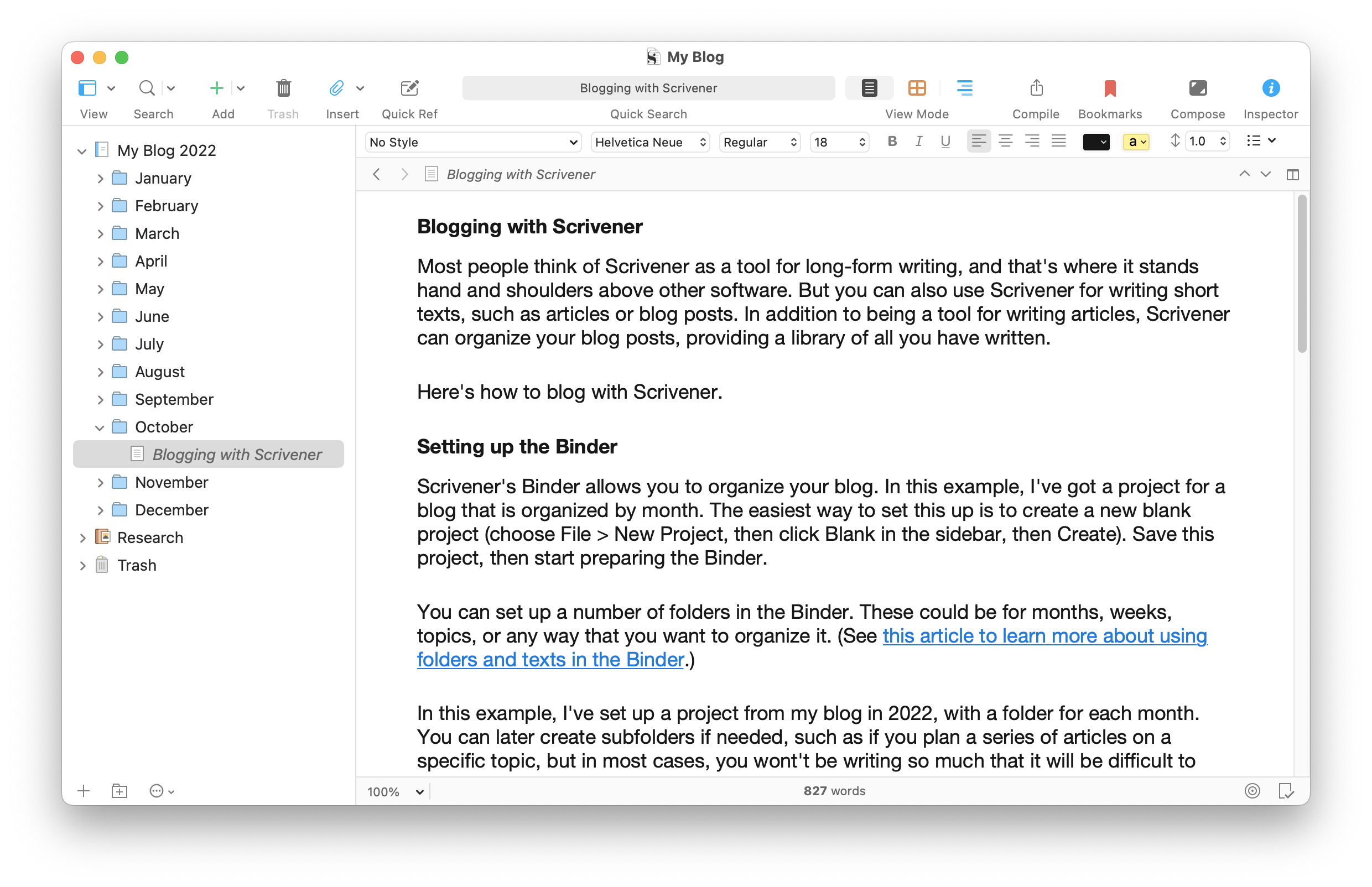Collapse the October folder
Image resolution: width=1372 pixels, height=887 pixels.
100,427
